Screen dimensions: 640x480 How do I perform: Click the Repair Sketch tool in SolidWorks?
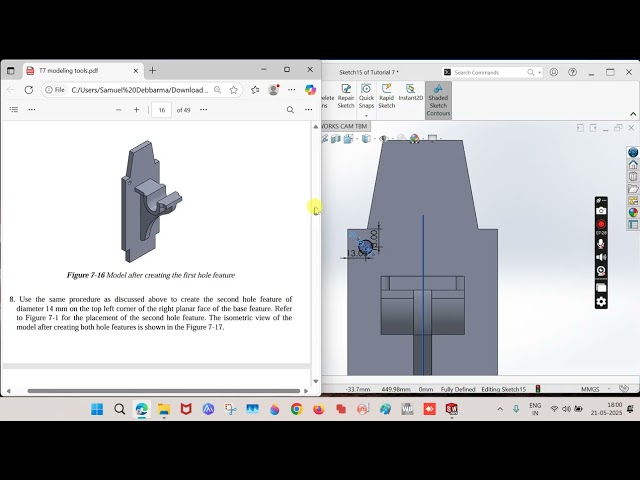click(x=346, y=96)
